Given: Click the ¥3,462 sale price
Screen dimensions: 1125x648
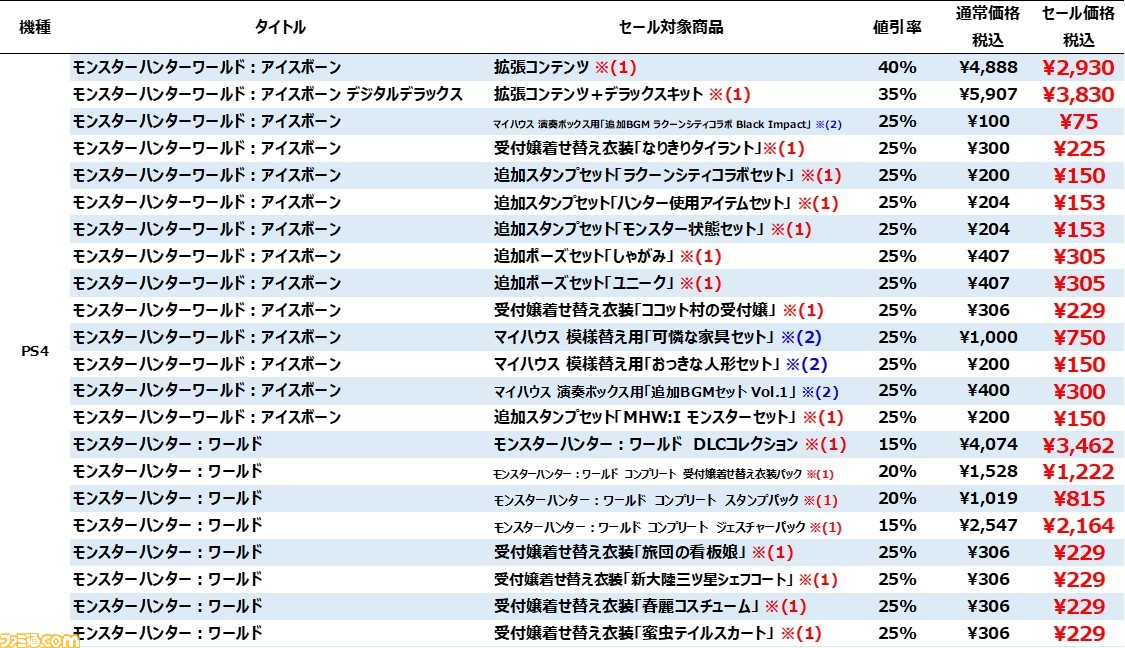Looking at the screenshot, I should (1078, 445).
